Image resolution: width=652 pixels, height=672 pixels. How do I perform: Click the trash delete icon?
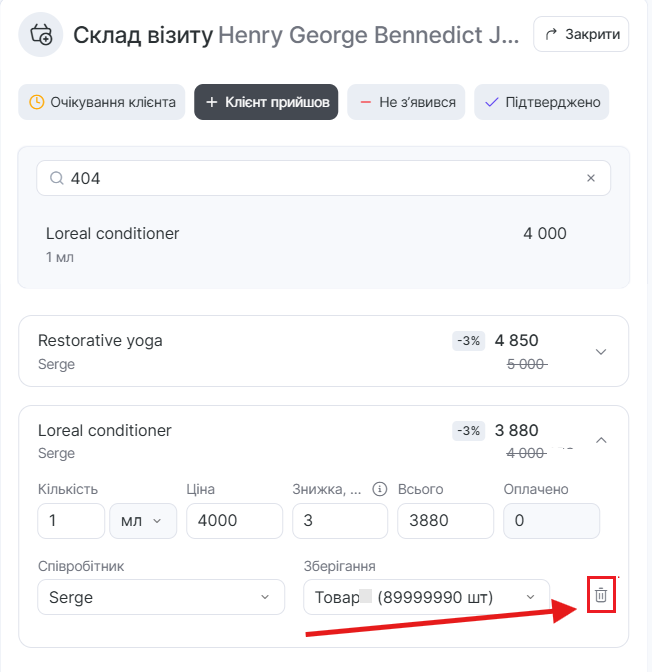coord(600,596)
